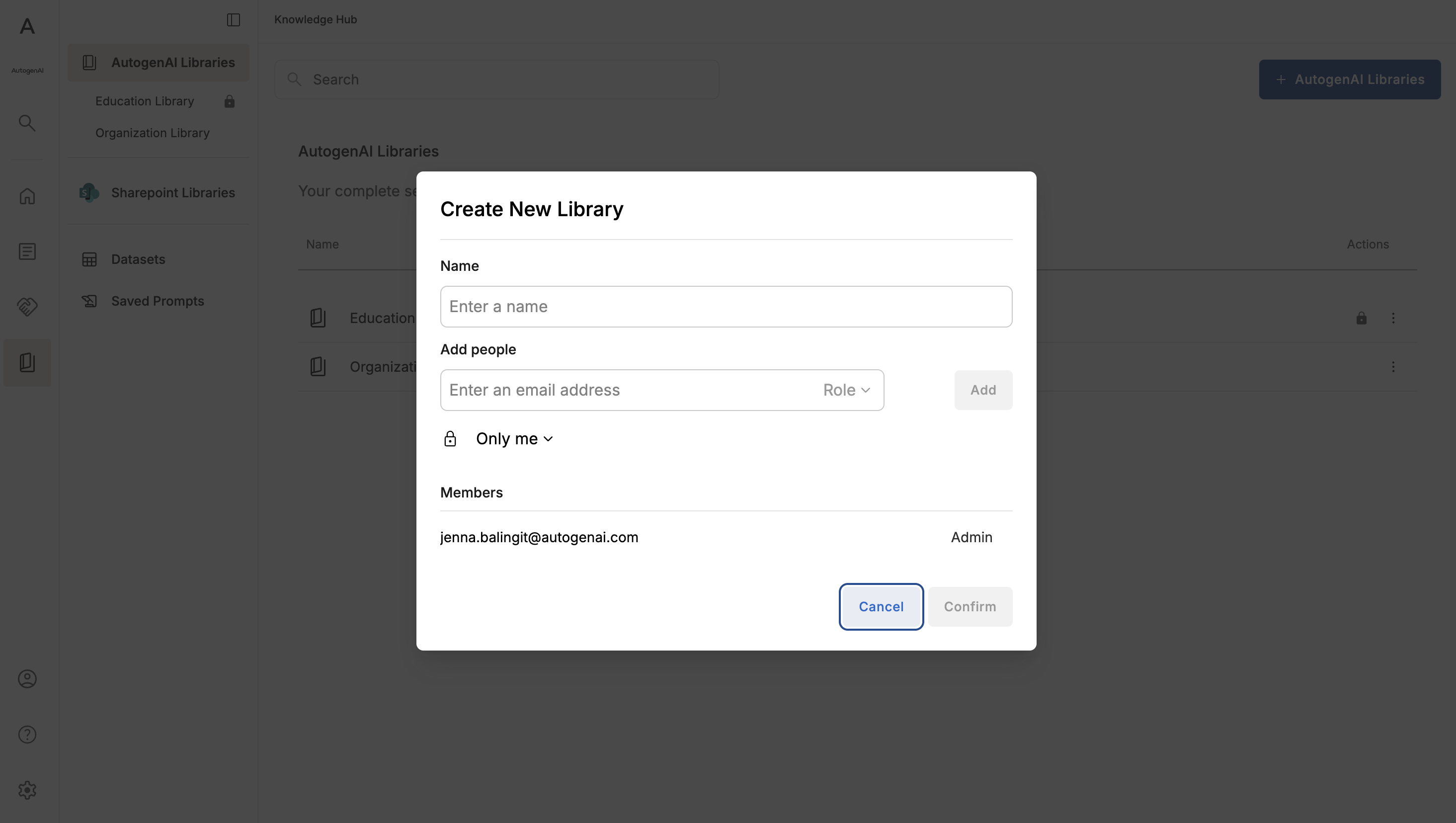Click lock icon in Education table row
The width and height of the screenshot is (1456, 823).
click(x=1362, y=318)
